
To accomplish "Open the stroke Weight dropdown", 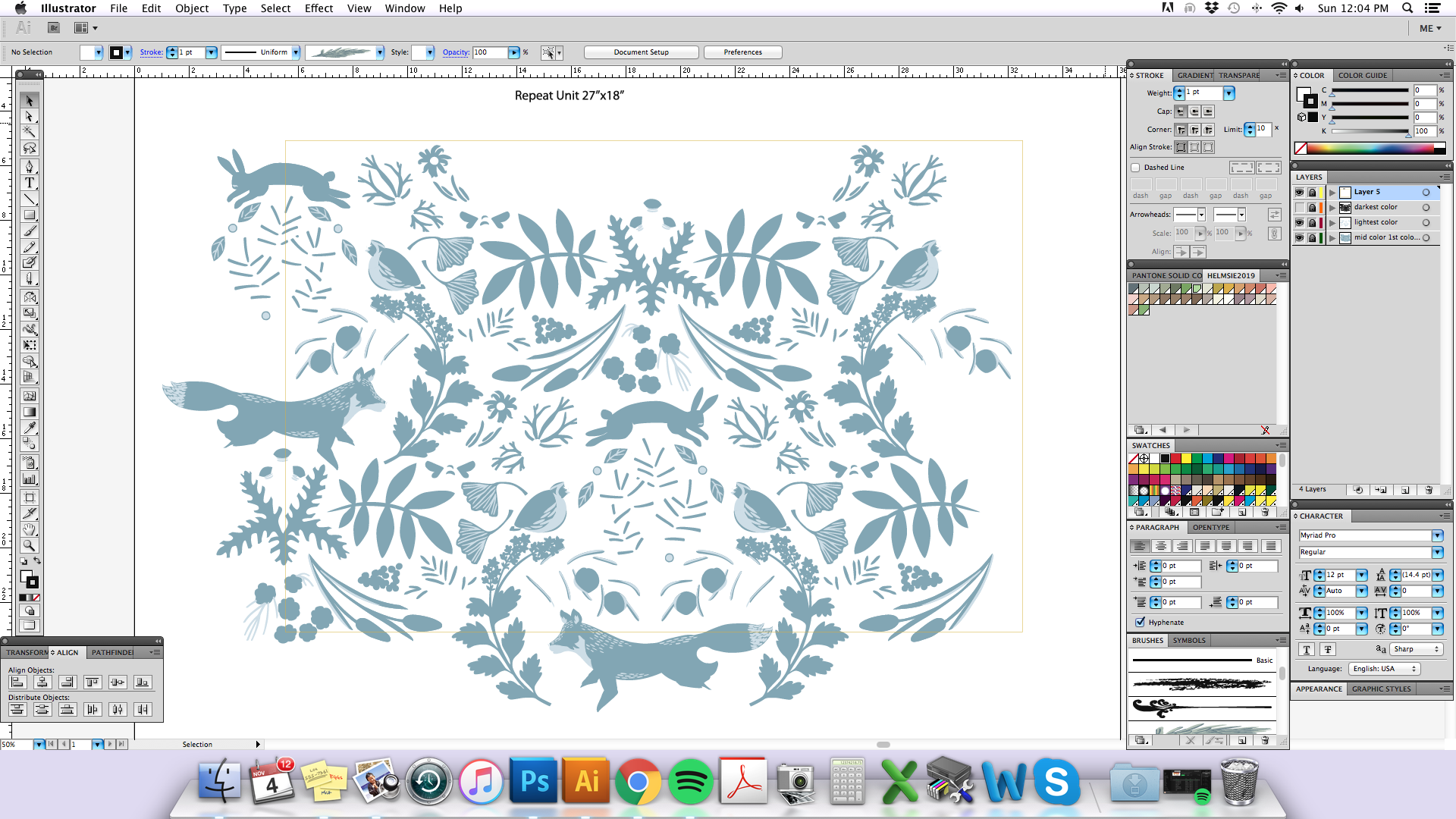I will 1228,93.
